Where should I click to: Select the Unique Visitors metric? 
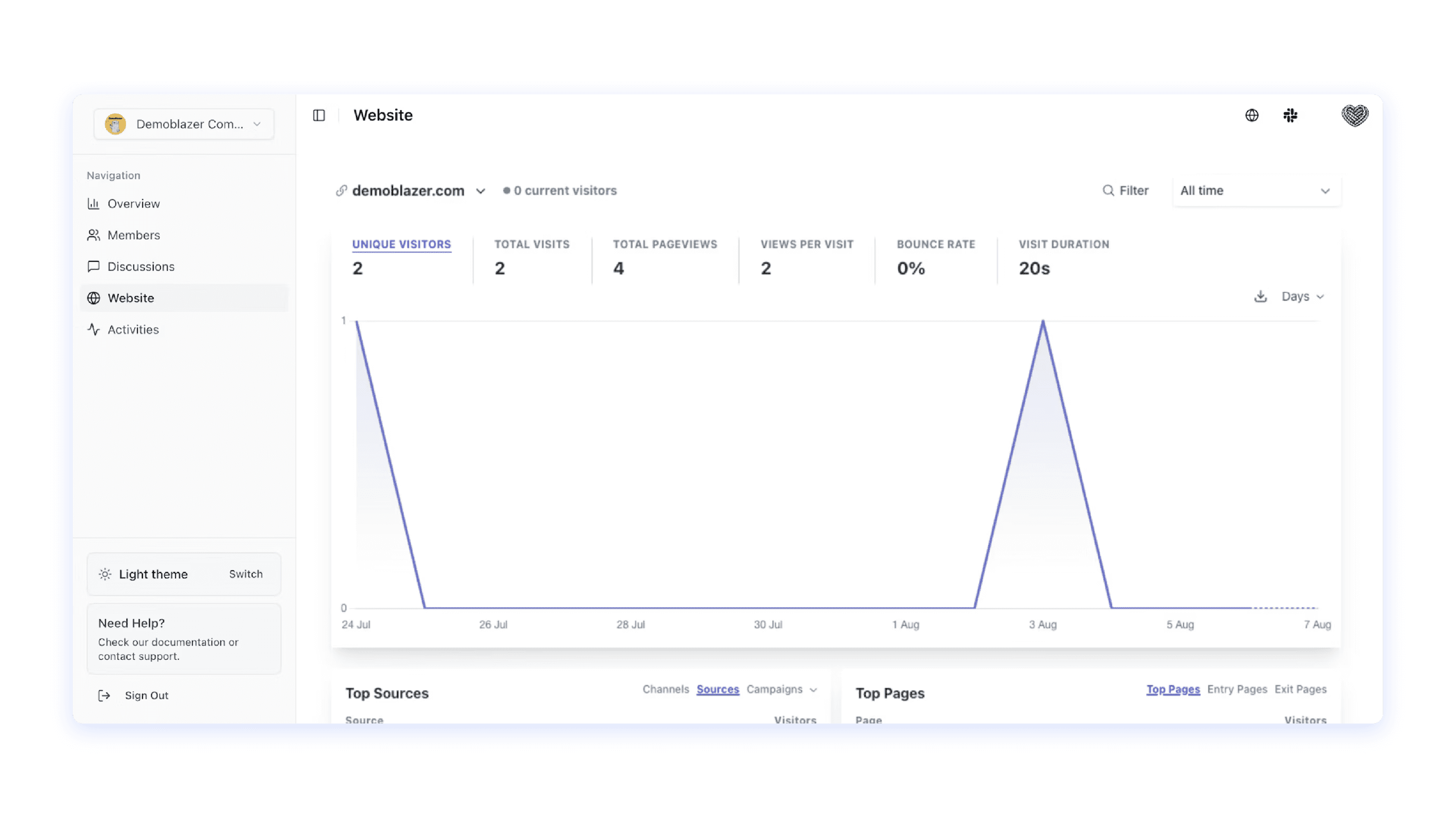coord(401,244)
